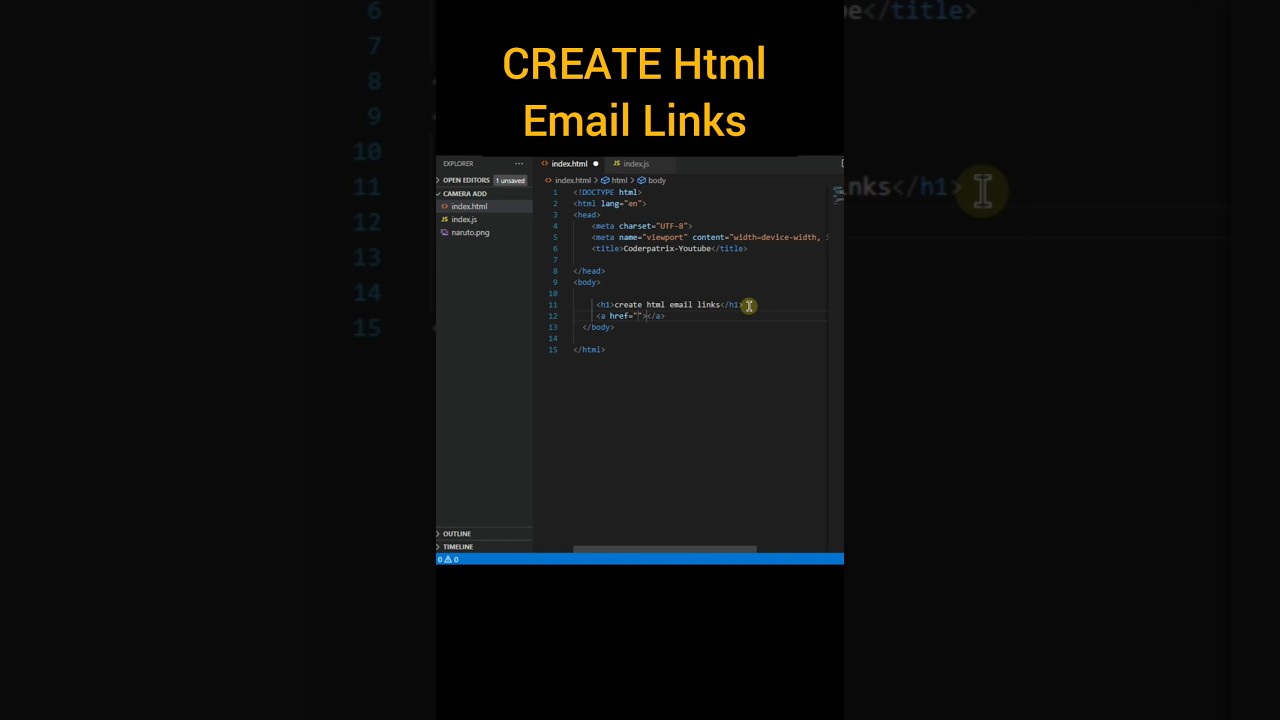Click the '1 unsaved' badge
Screen dimensions: 1280x720
point(510,180)
